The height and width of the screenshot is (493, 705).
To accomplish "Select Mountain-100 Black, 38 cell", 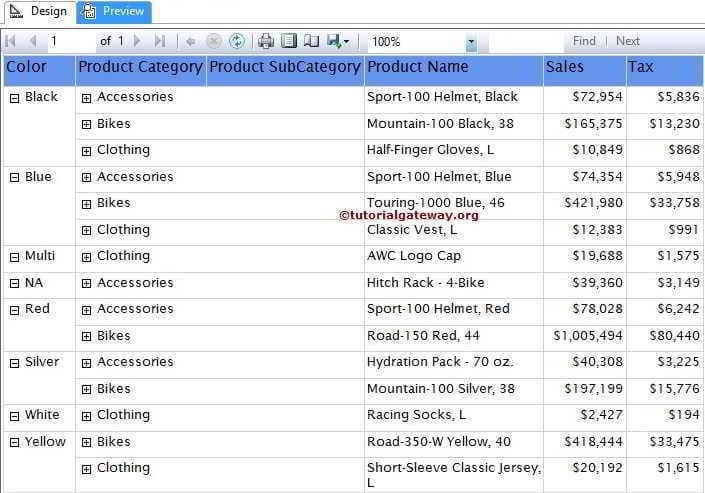I will point(454,126).
